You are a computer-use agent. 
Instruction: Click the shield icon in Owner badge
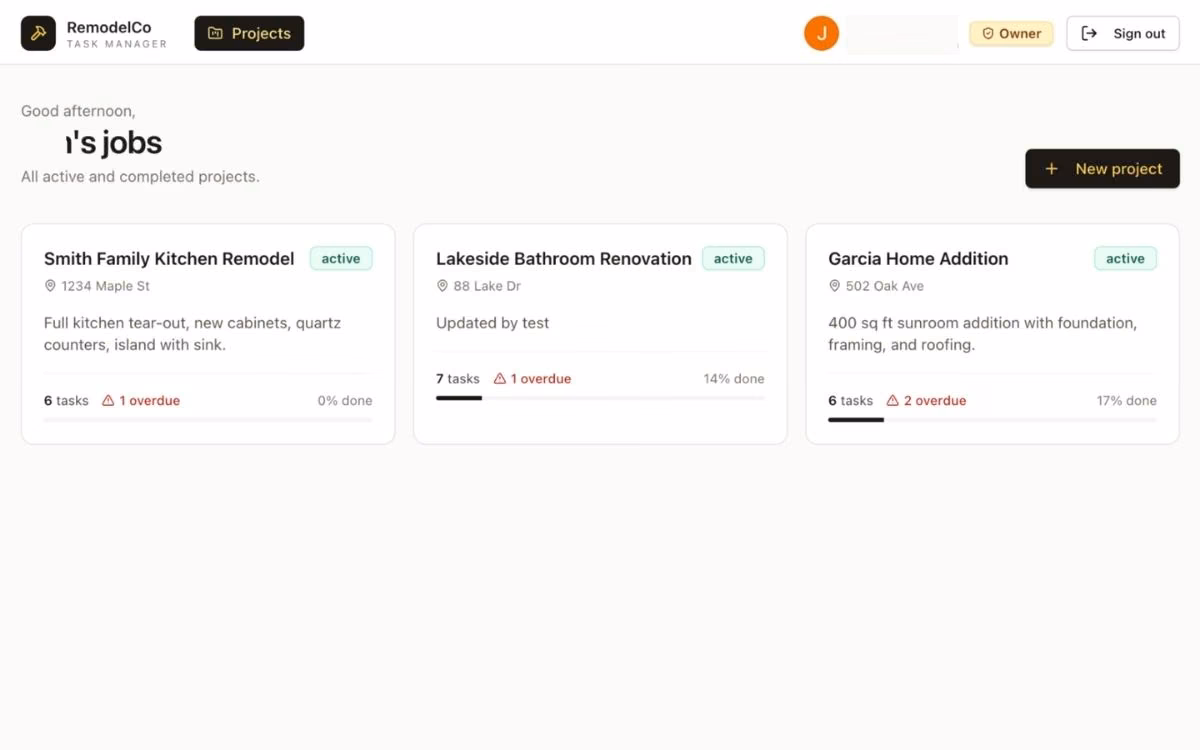point(988,33)
